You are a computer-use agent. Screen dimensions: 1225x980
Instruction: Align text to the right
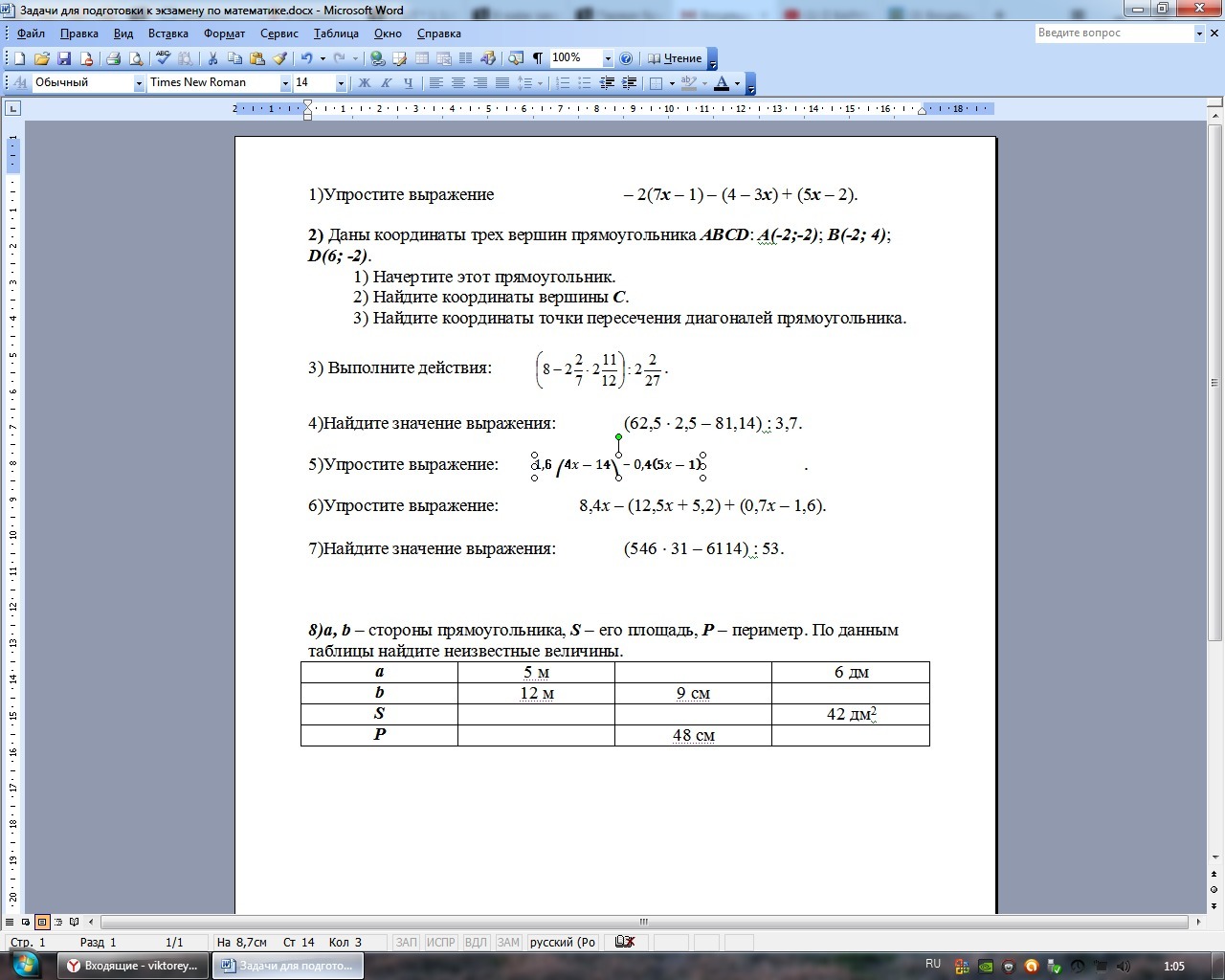480,83
